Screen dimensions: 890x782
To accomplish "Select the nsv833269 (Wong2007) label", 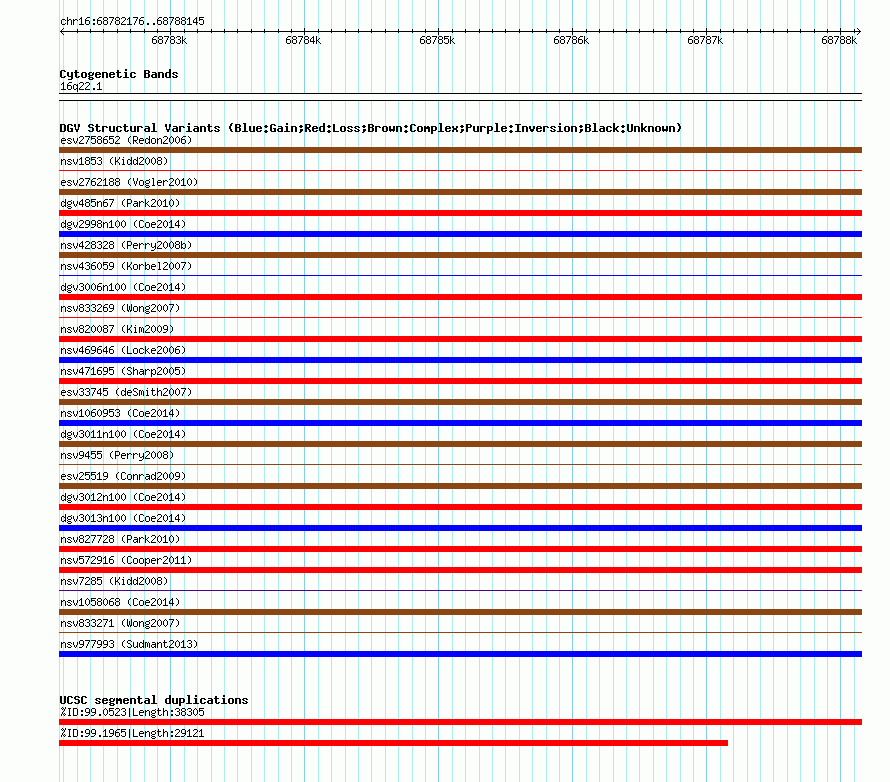I will (120, 308).
